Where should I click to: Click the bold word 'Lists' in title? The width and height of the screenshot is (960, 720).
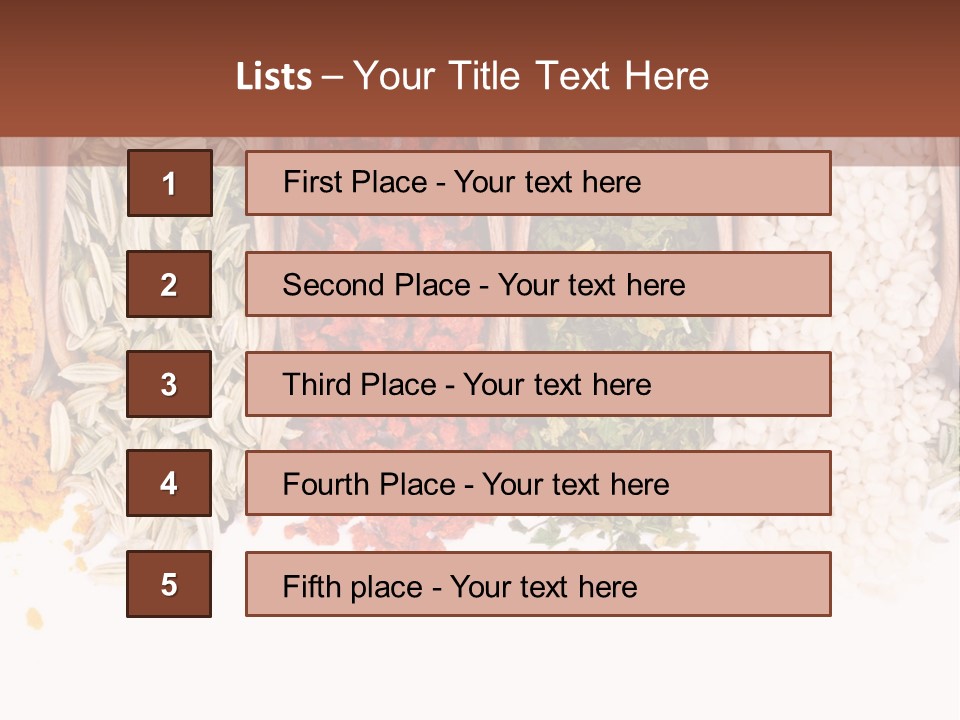click(x=274, y=77)
